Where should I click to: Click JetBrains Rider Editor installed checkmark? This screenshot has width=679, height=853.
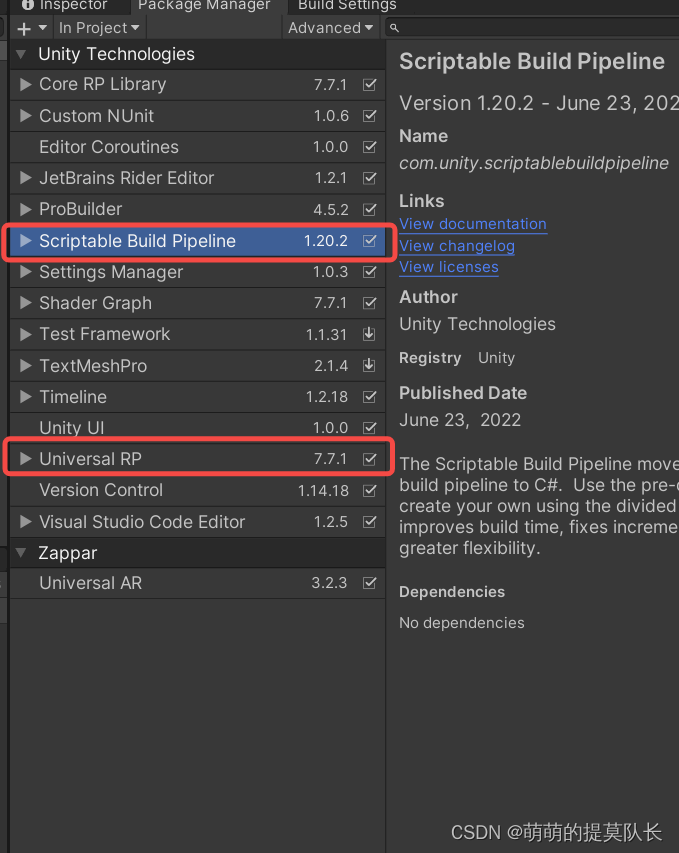pyautogui.click(x=369, y=178)
